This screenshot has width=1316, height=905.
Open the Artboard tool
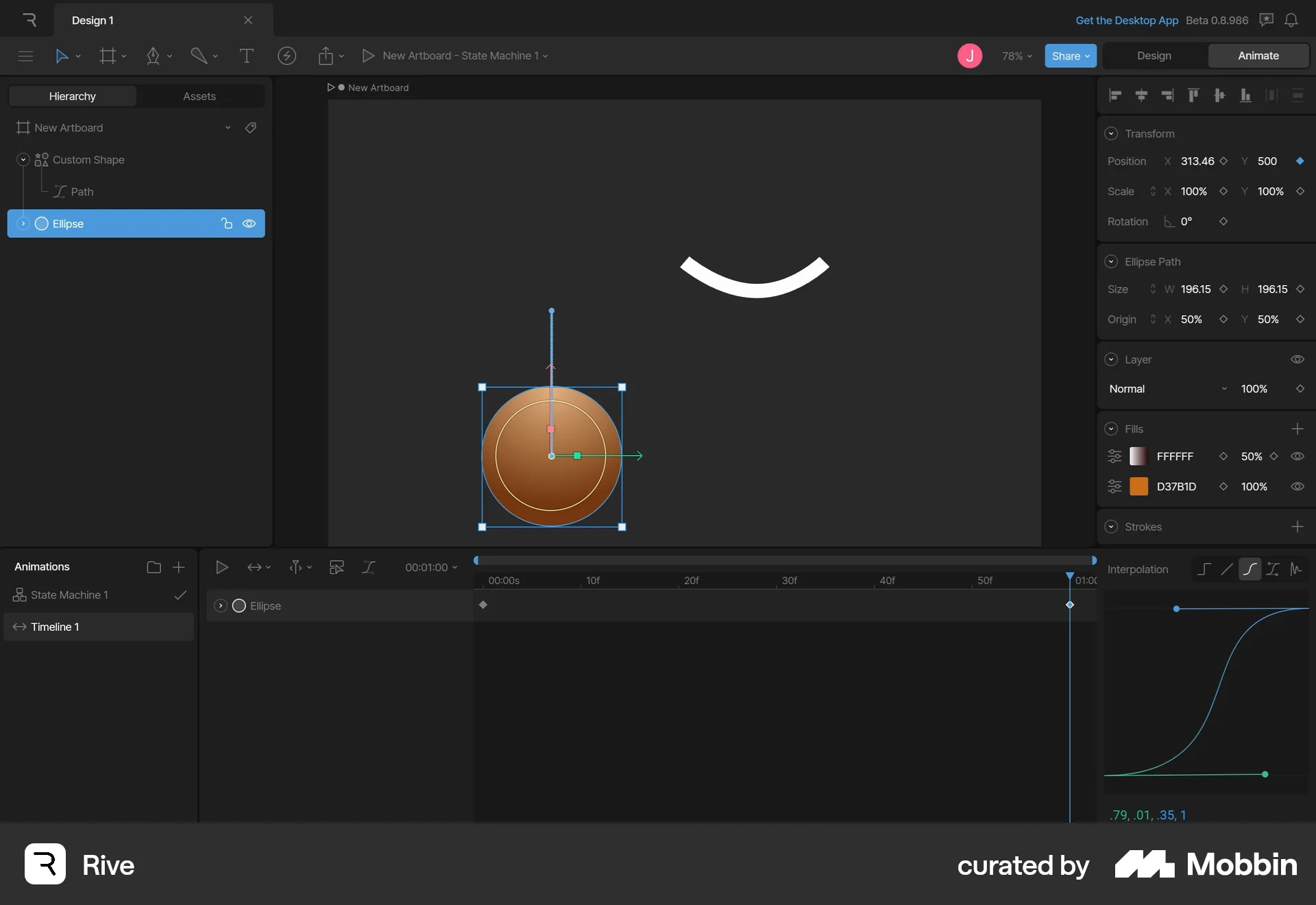[108, 56]
